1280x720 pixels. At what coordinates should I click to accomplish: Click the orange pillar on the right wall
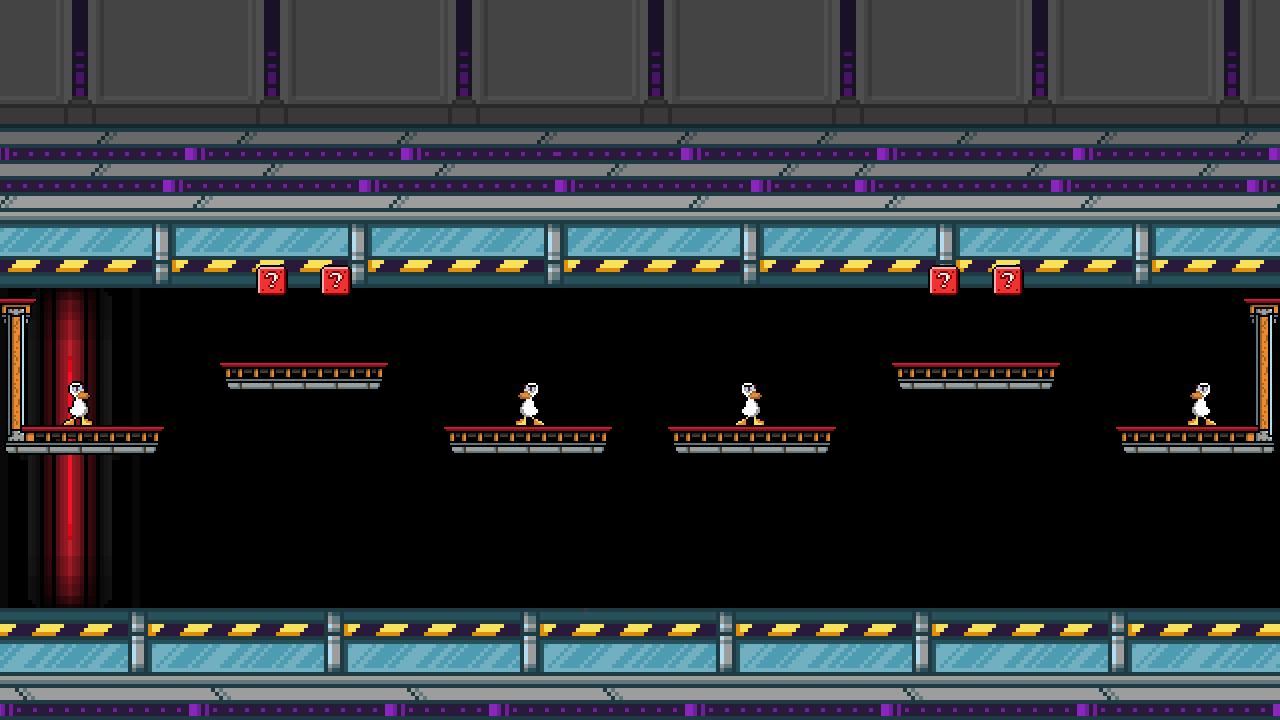click(x=1264, y=370)
